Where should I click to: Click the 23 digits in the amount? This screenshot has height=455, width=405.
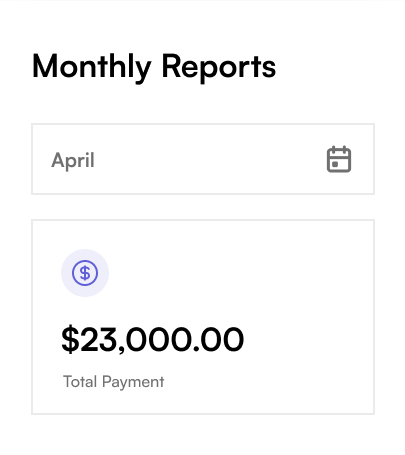(99, 339)
